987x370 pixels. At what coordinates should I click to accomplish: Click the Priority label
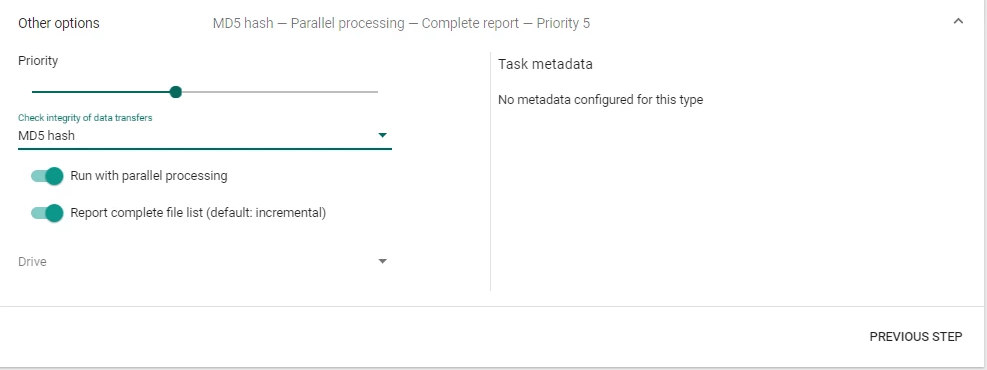click(38, 60)
